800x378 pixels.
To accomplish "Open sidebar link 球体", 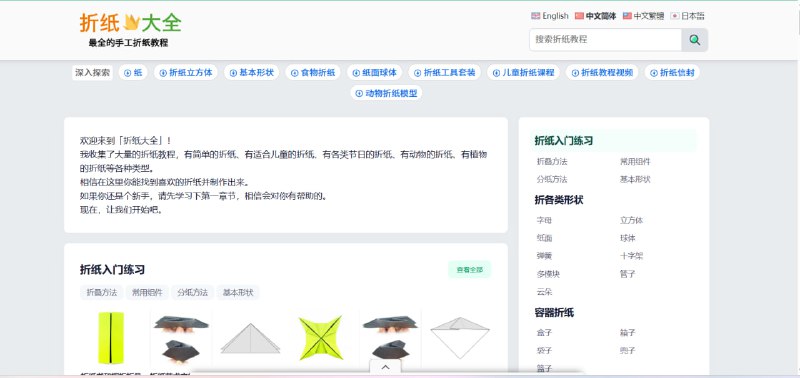I will pos(628,238).
